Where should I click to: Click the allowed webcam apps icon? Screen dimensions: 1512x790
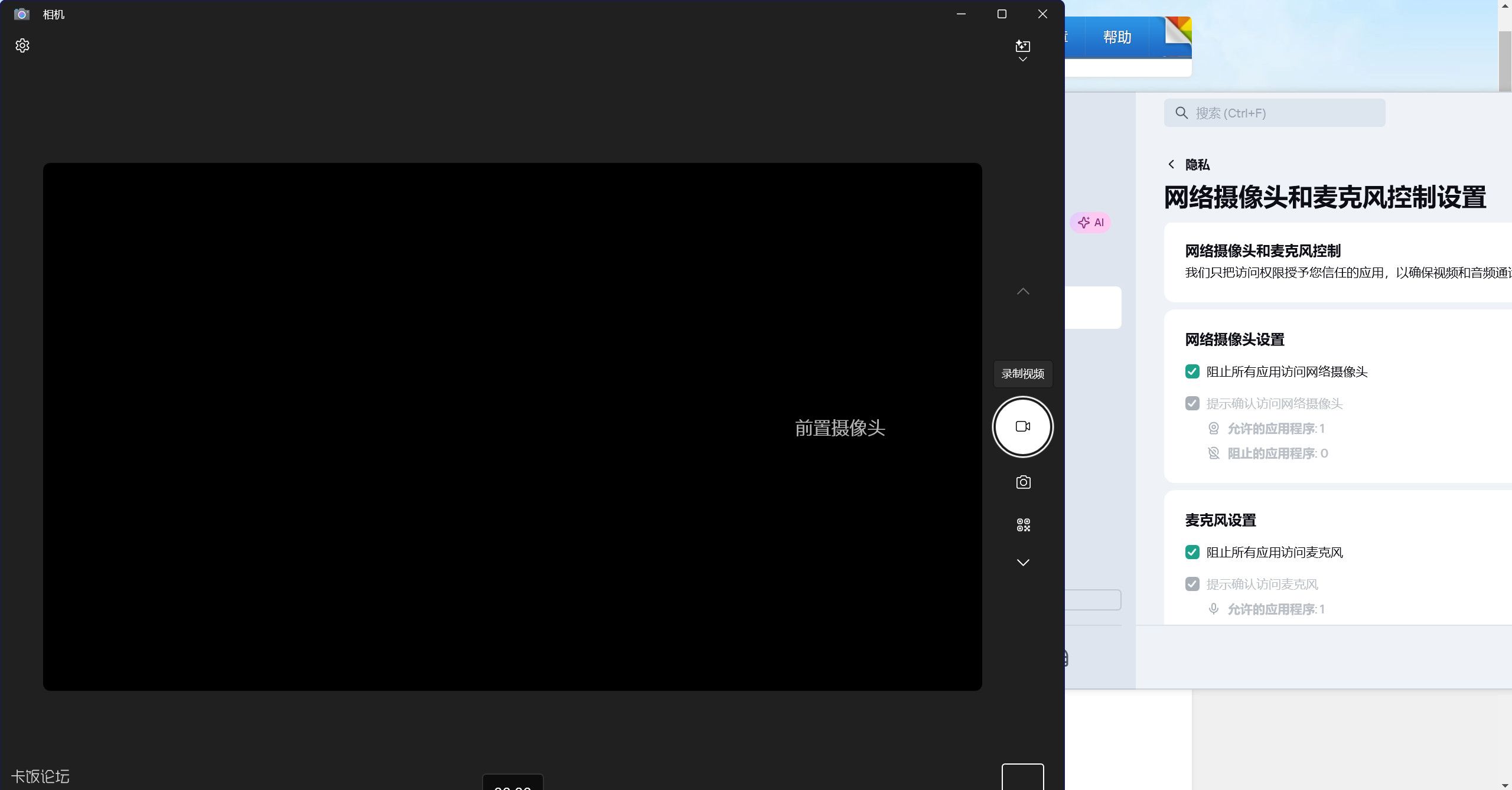tap(1214, 428)
